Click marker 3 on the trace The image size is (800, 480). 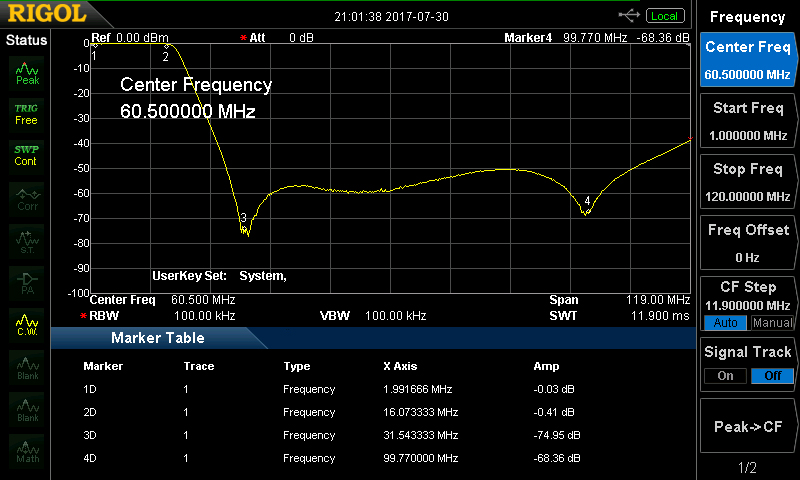243,217
